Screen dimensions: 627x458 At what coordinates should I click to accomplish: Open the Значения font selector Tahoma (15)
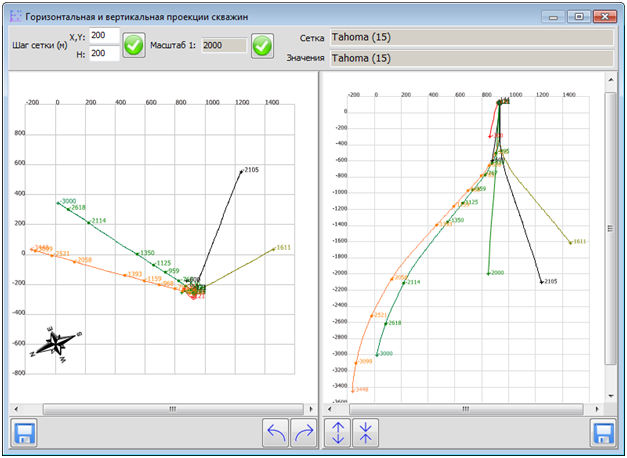[x=469, y=58]
